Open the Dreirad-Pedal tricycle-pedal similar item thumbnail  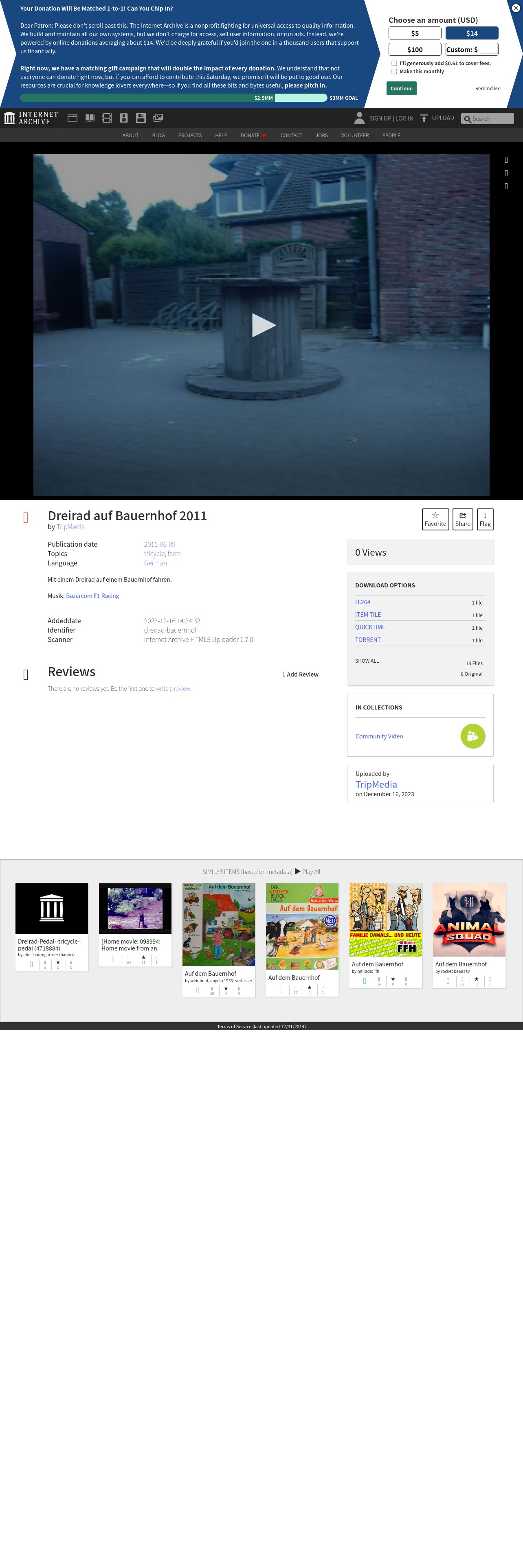52,908
